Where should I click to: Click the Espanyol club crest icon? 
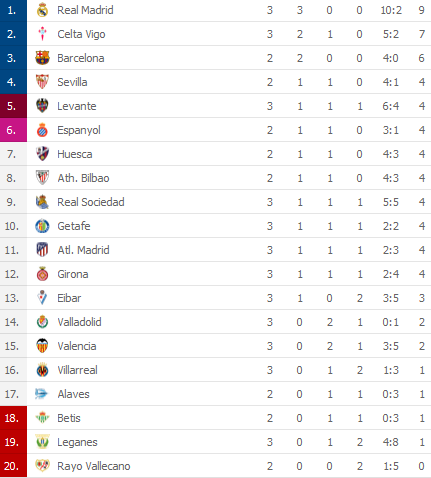click(42, 130)
